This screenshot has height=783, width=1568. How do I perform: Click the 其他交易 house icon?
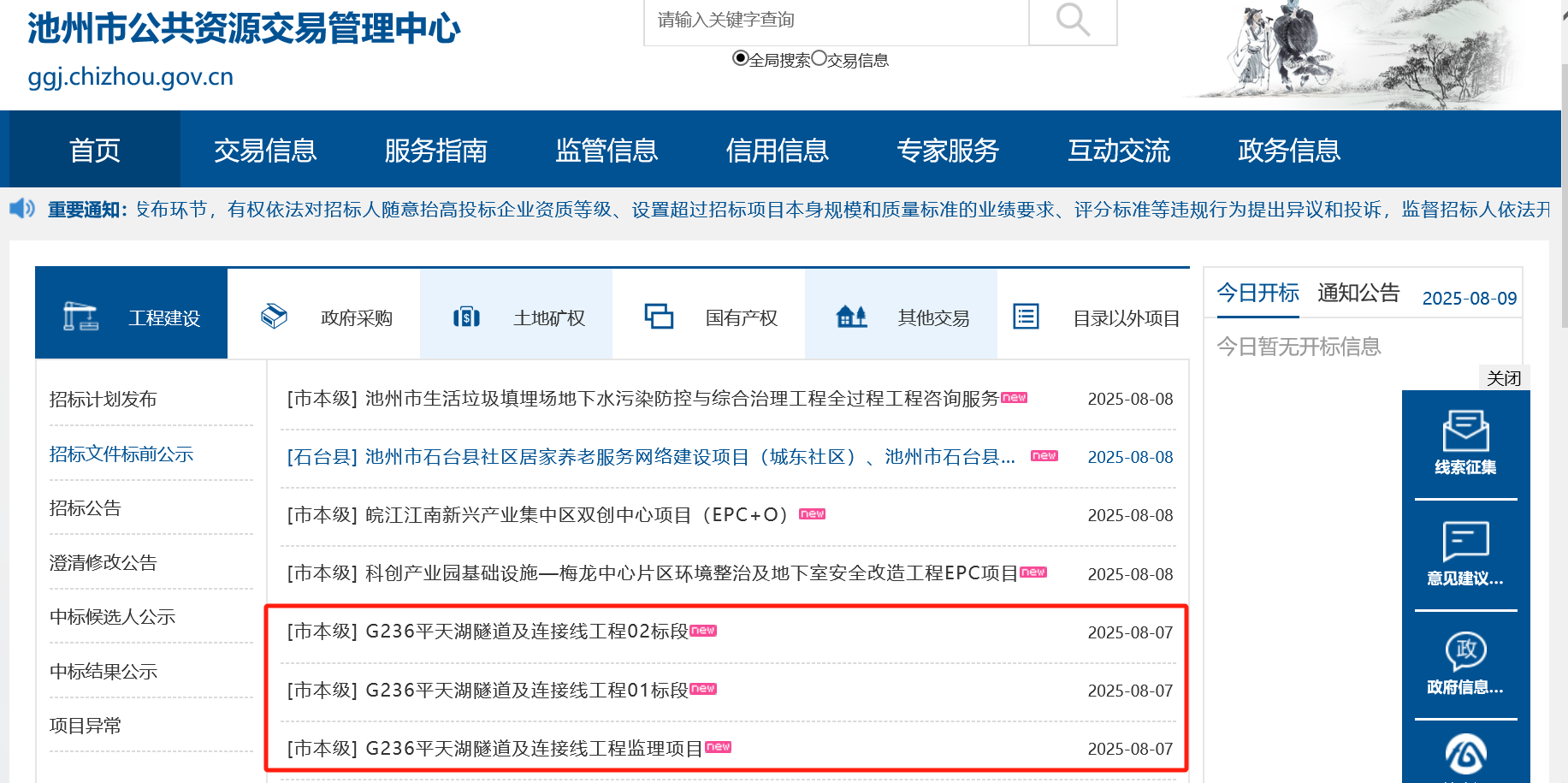pyautogui.click(x=851, y=317)
